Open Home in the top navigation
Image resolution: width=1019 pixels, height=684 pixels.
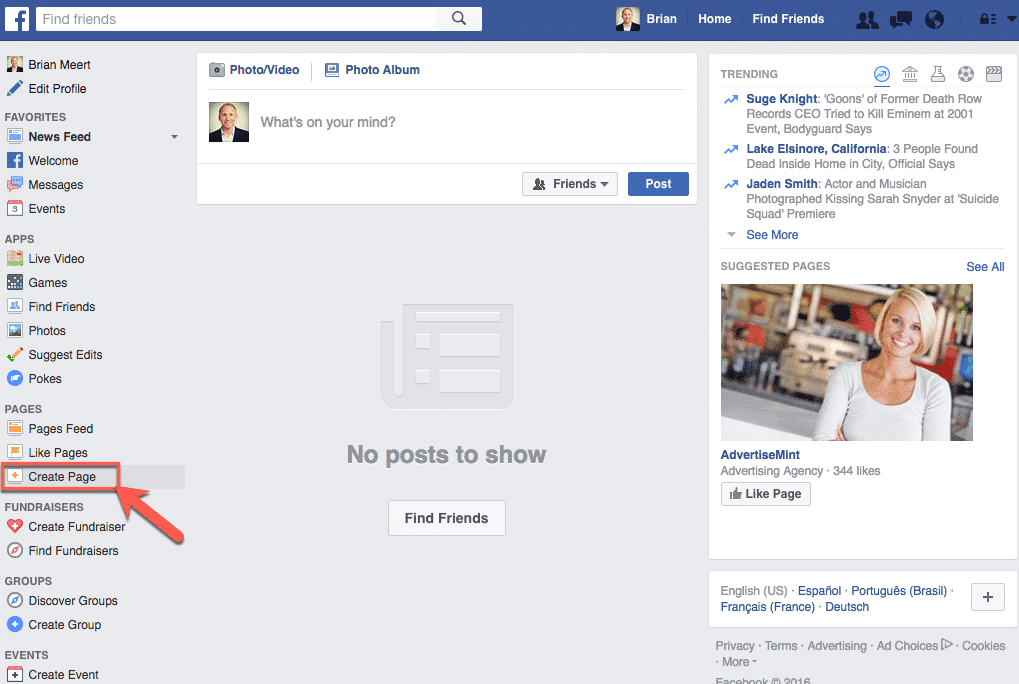click(714, 19)
